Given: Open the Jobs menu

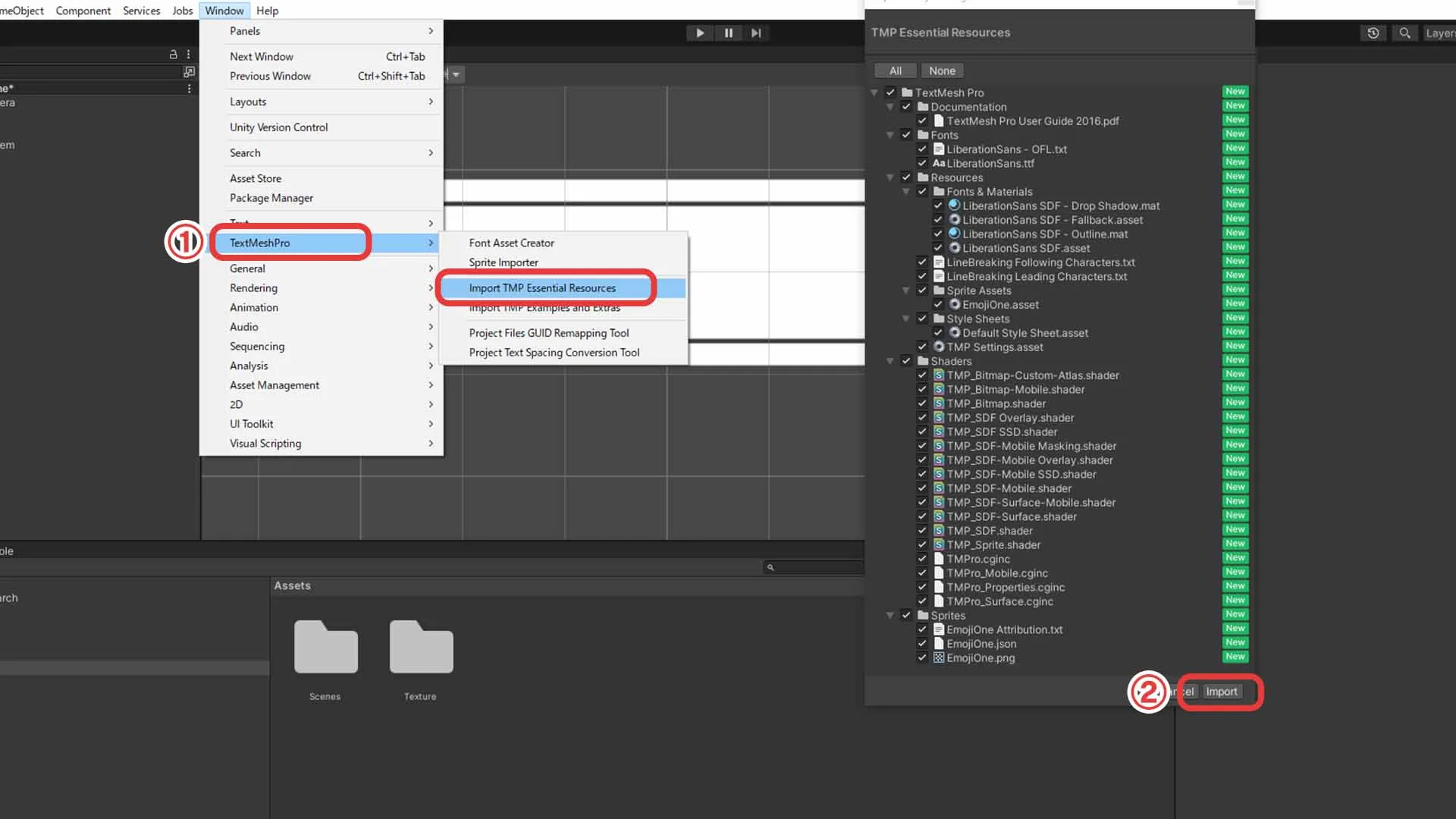Looking at the screenshot, I should (x=182, y=11).
